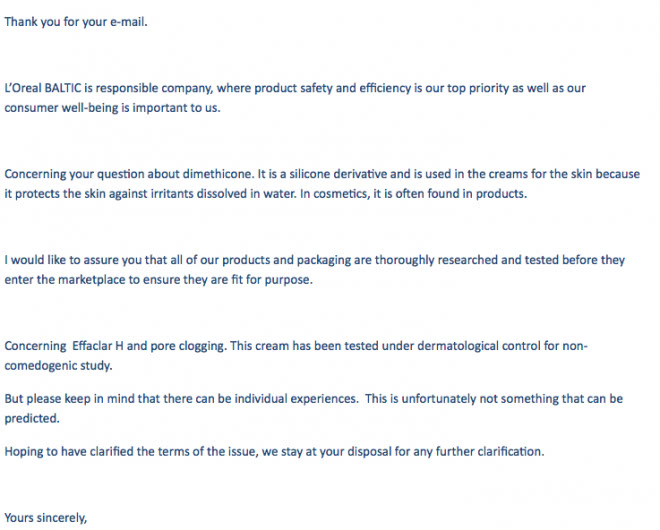The image size is (660, 530).
Task: Click 'consumer well-being is important to us'
Action: click(112, 108)
